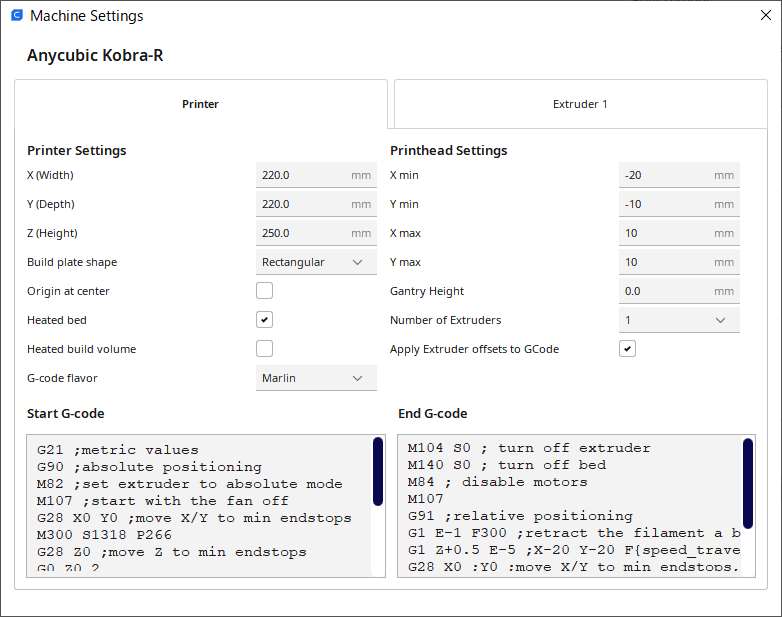
Task: Open the Extruder 1 tab
Action: click(581, 104)
